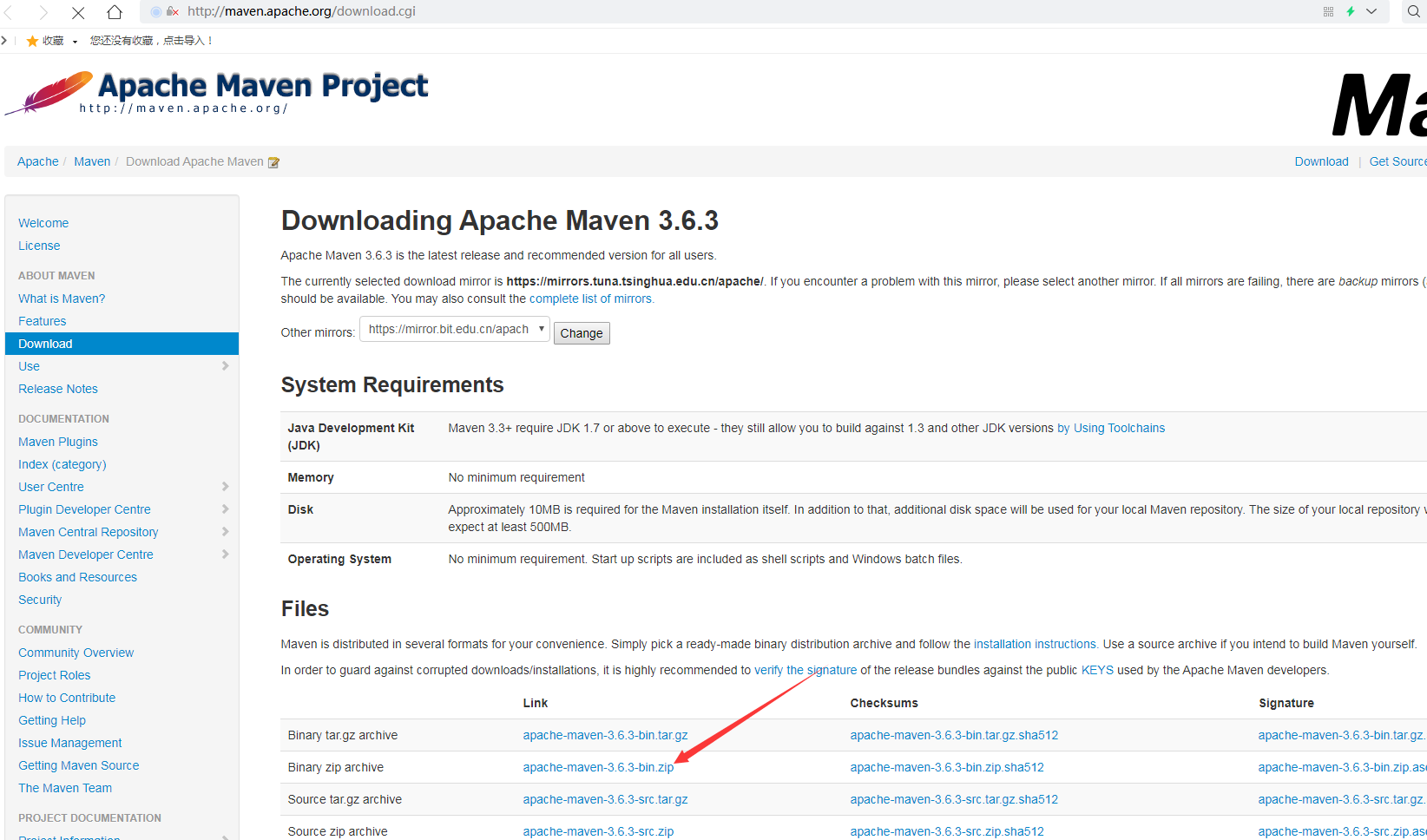Click the green lightning speed-mode icon
The width and height of the screenshot is (1427, 840).
[x=1351, y=11]
